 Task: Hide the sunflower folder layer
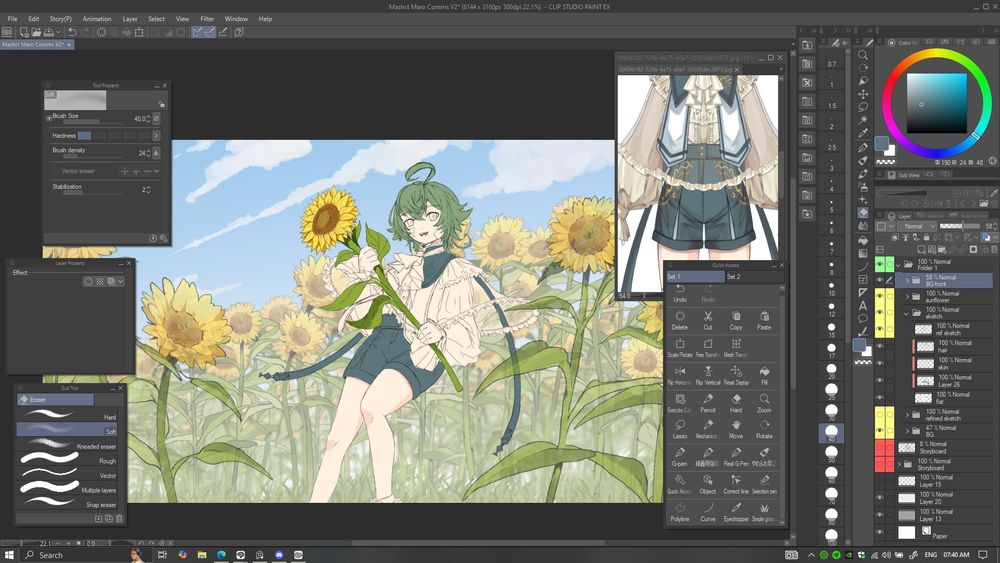[880, 297]
